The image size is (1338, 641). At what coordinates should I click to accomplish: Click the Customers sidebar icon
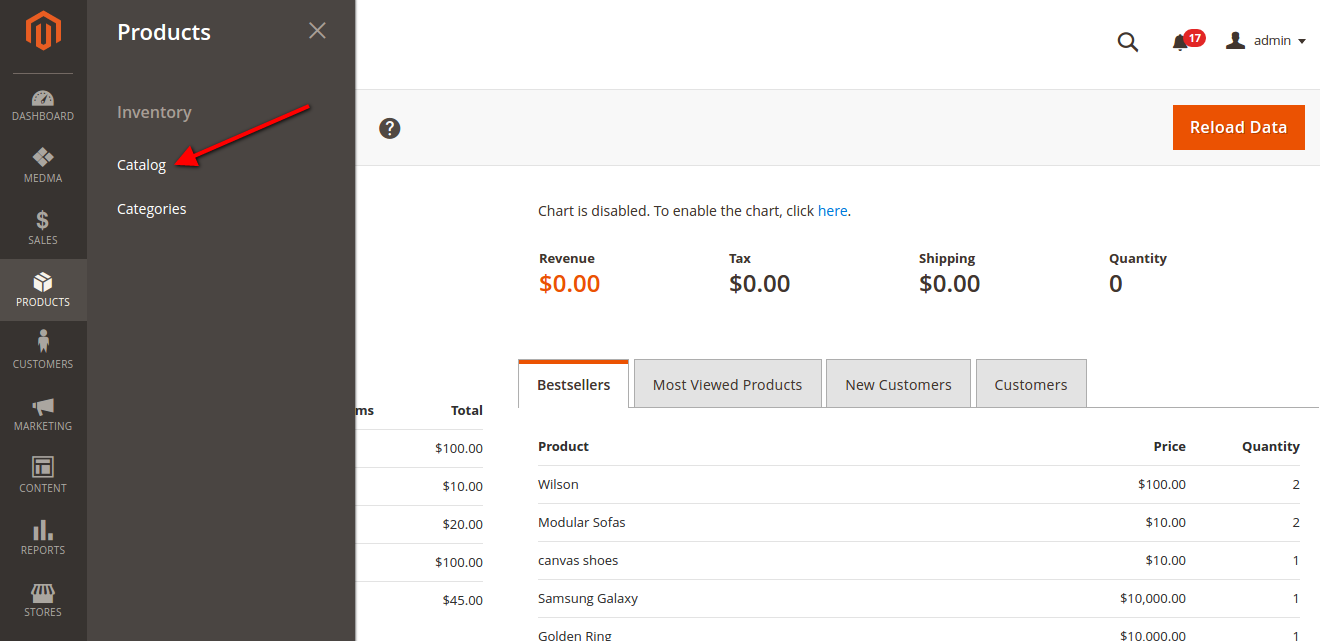tap(43, 352)
